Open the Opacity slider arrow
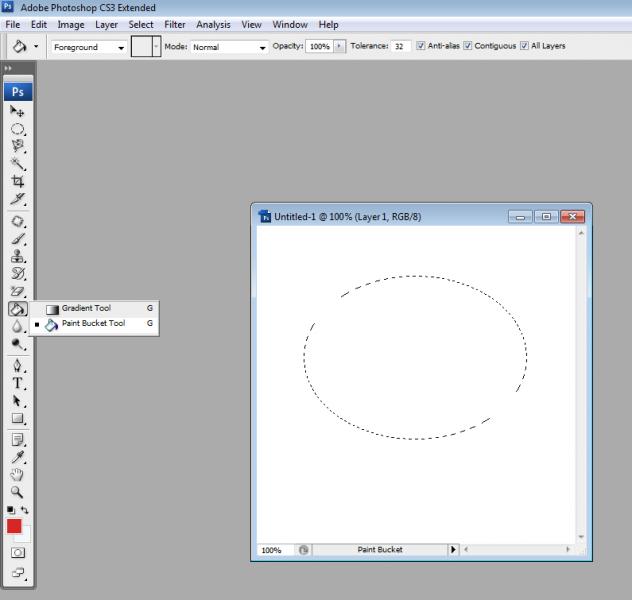The image size is (632, 600). point(340,46)
